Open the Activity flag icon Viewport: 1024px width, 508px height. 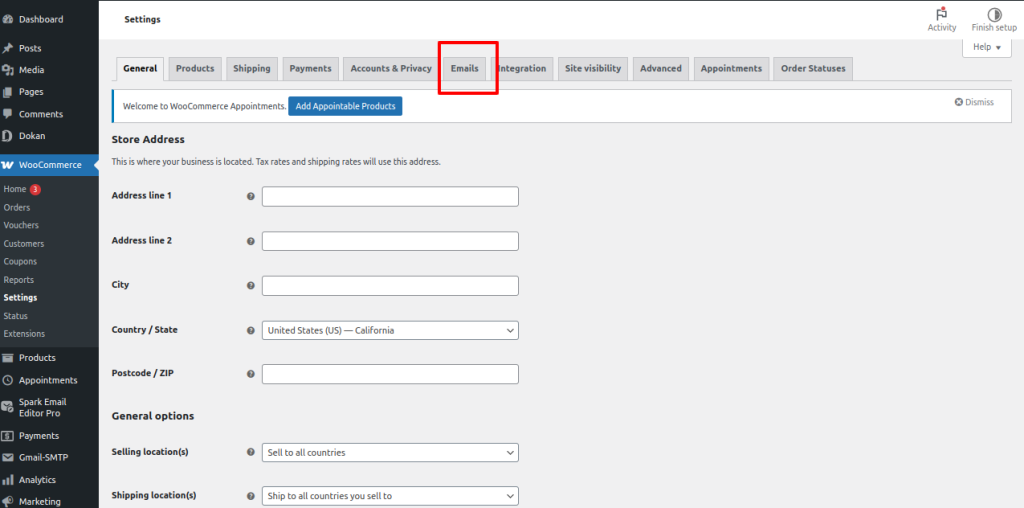coord(941,15)
